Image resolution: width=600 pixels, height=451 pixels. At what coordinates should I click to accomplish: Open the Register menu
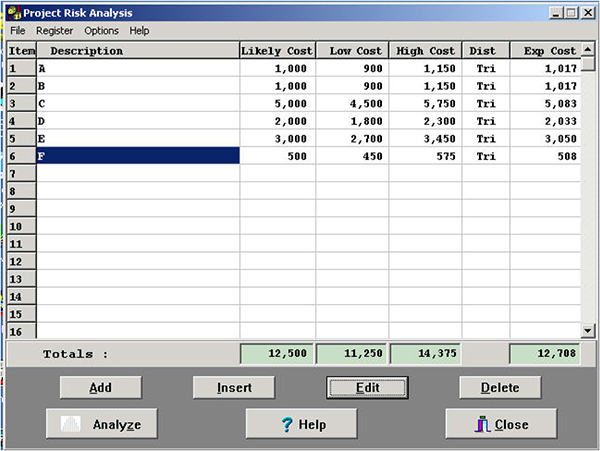click(54, 31)
